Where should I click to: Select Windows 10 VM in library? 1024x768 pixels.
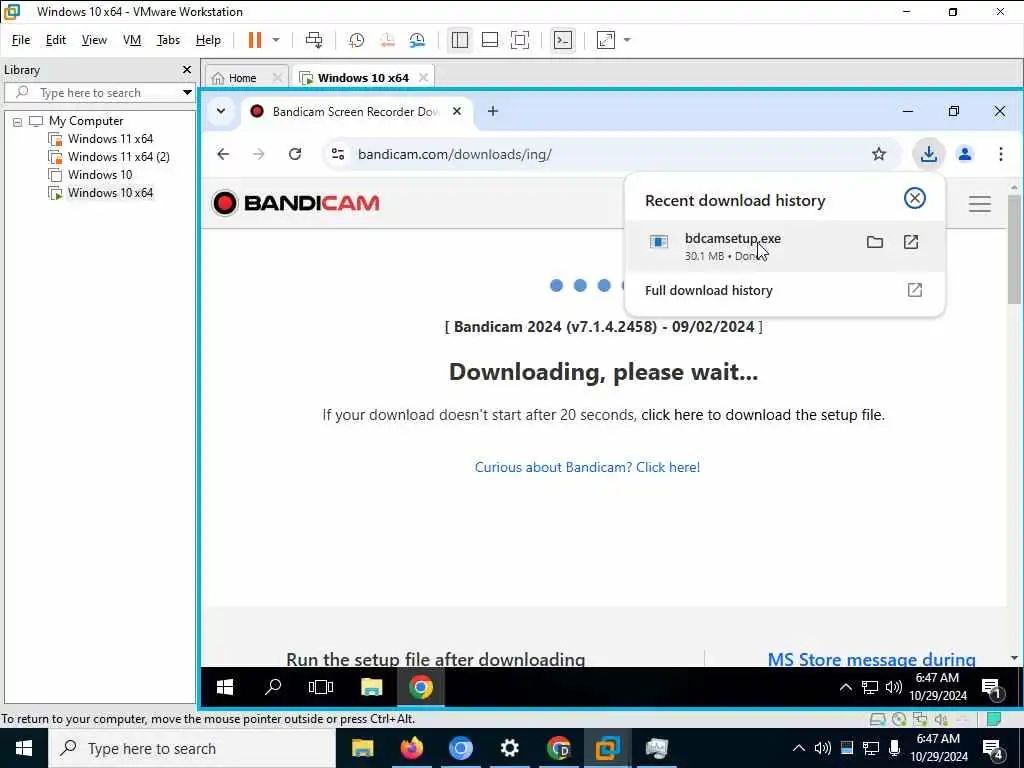point(91,174)
